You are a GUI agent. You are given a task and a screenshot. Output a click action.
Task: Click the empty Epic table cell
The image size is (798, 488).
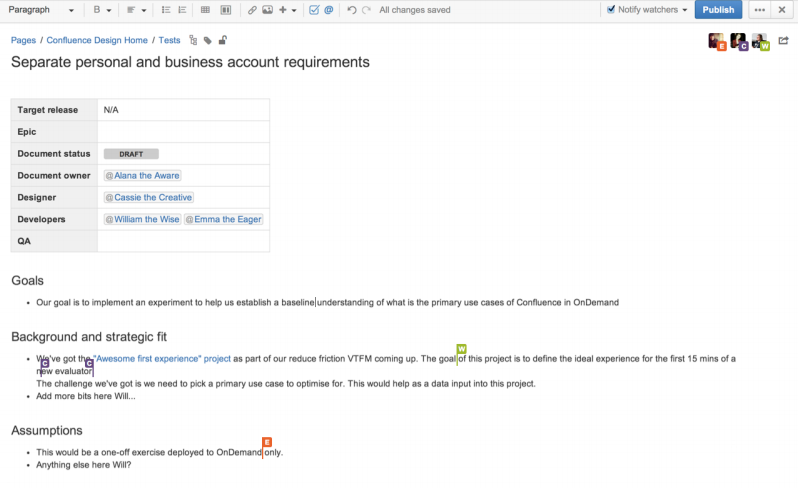183,132
